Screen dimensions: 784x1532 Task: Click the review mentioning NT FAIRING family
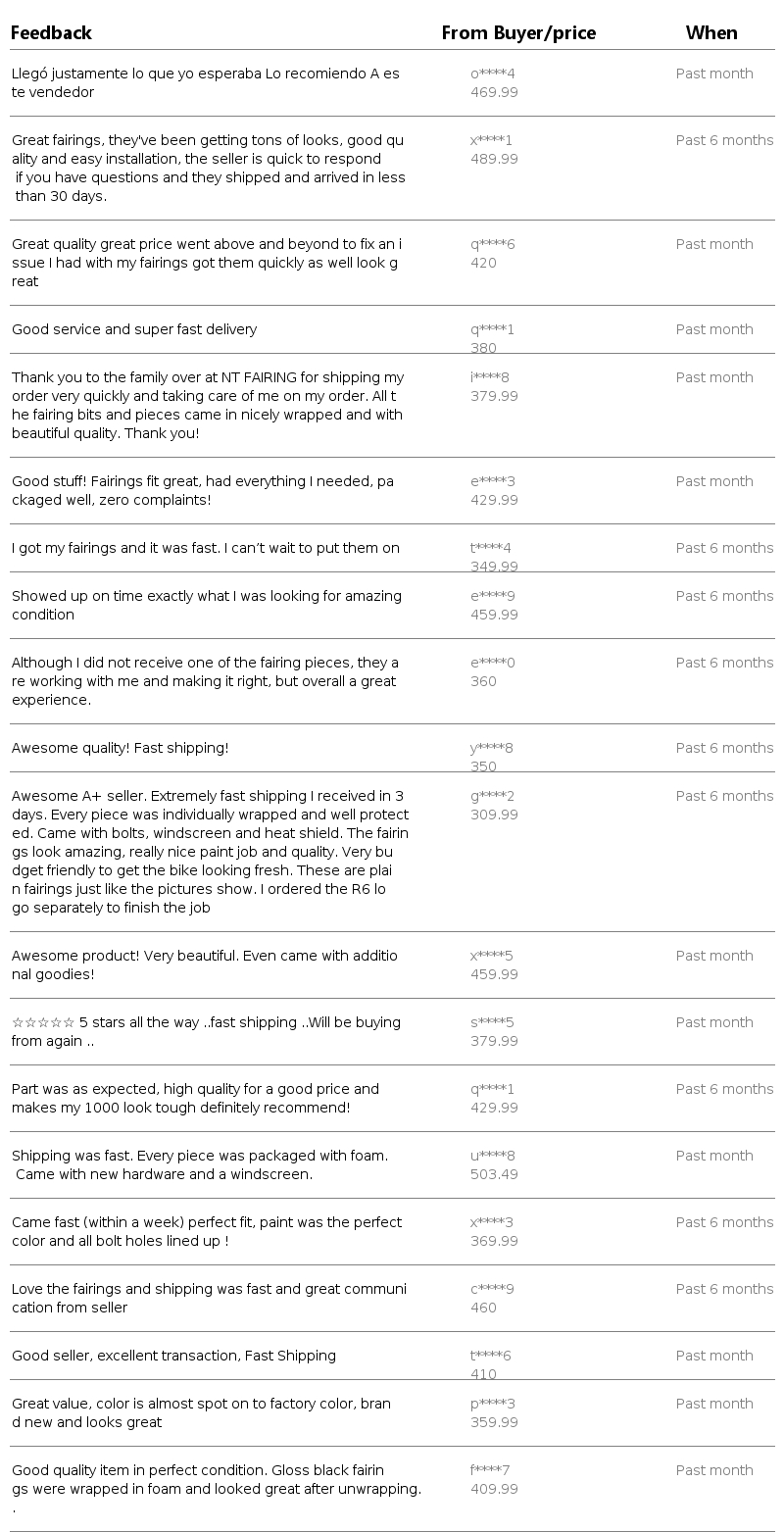(x=208, y=405)
